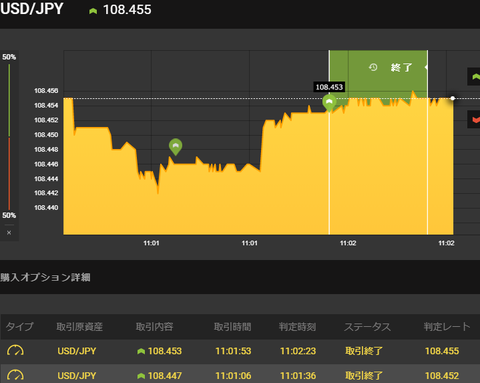The image size is (480, 383).
Task: Close the 50% sentiment gauge panel
Action: pos(9,233)
